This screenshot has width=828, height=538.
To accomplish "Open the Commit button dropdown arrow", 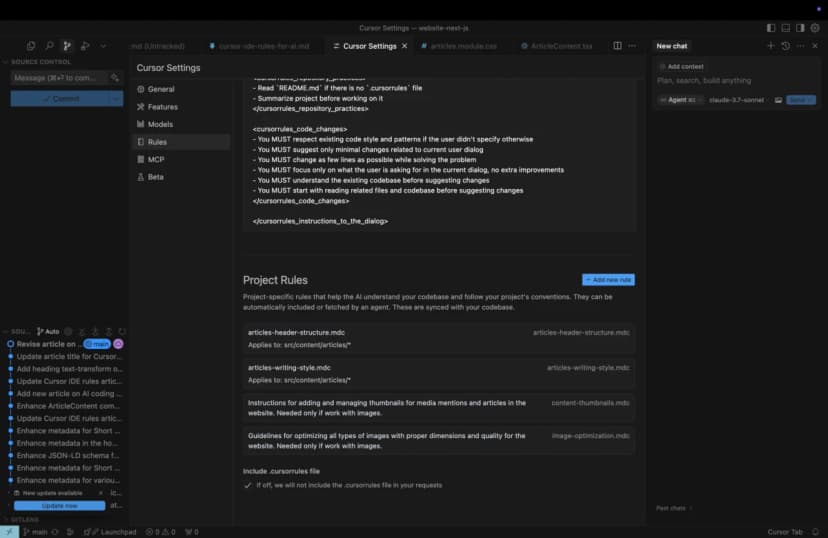I will point(115,99).
